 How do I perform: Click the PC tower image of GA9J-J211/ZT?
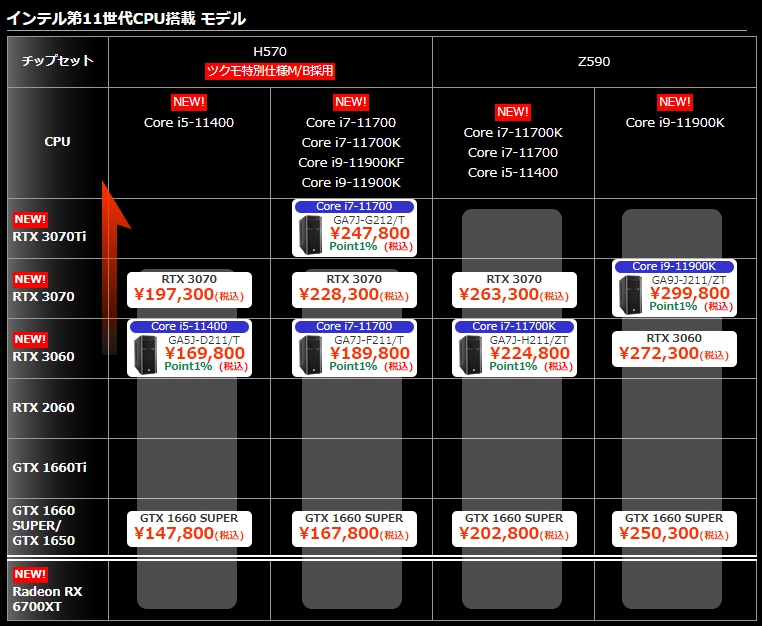630,295
